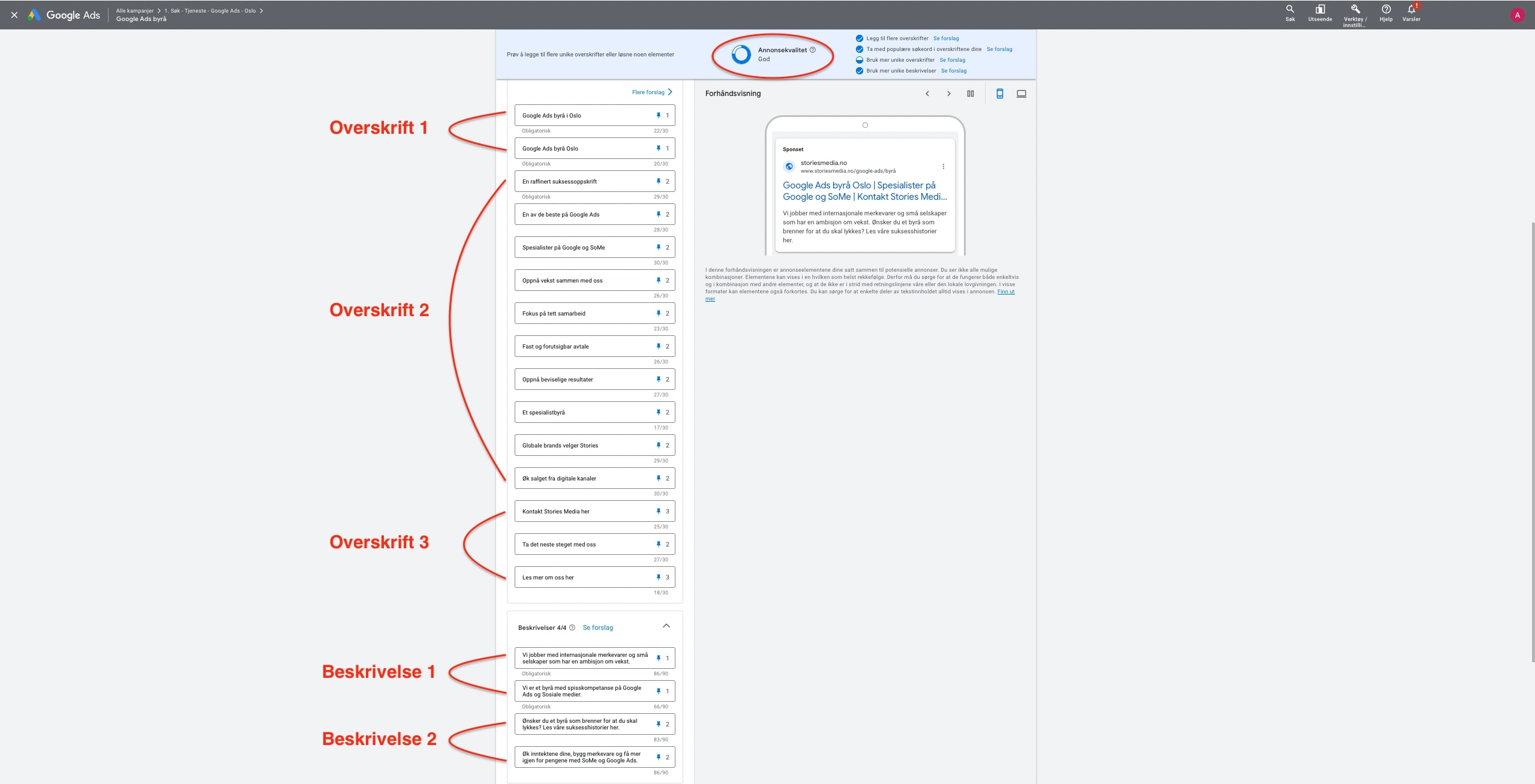The width and height of the screenshot is (1535, 784).
Task: Toggle pin on 'Google Ads byrå i Oslo' headline
Action: [x=658, y=115]
